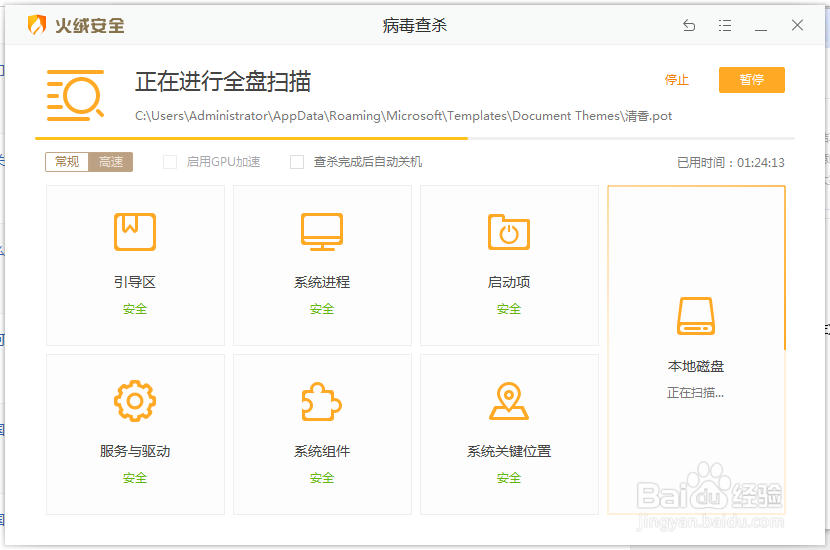Click the 系统进程 label text
This screenshot has height=550, width=830.
pos(322,282)
